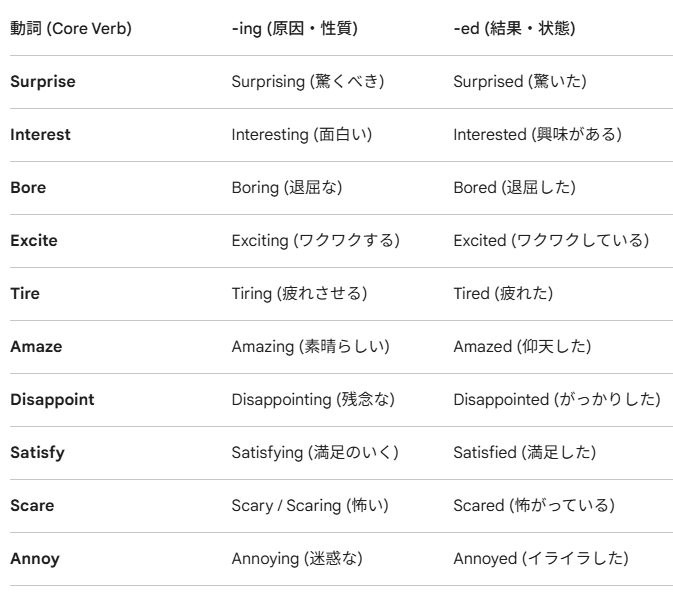Screen dimensions: 673x595
Task: Click the Bored (退屈した) cell
Action: click(514, 187)
